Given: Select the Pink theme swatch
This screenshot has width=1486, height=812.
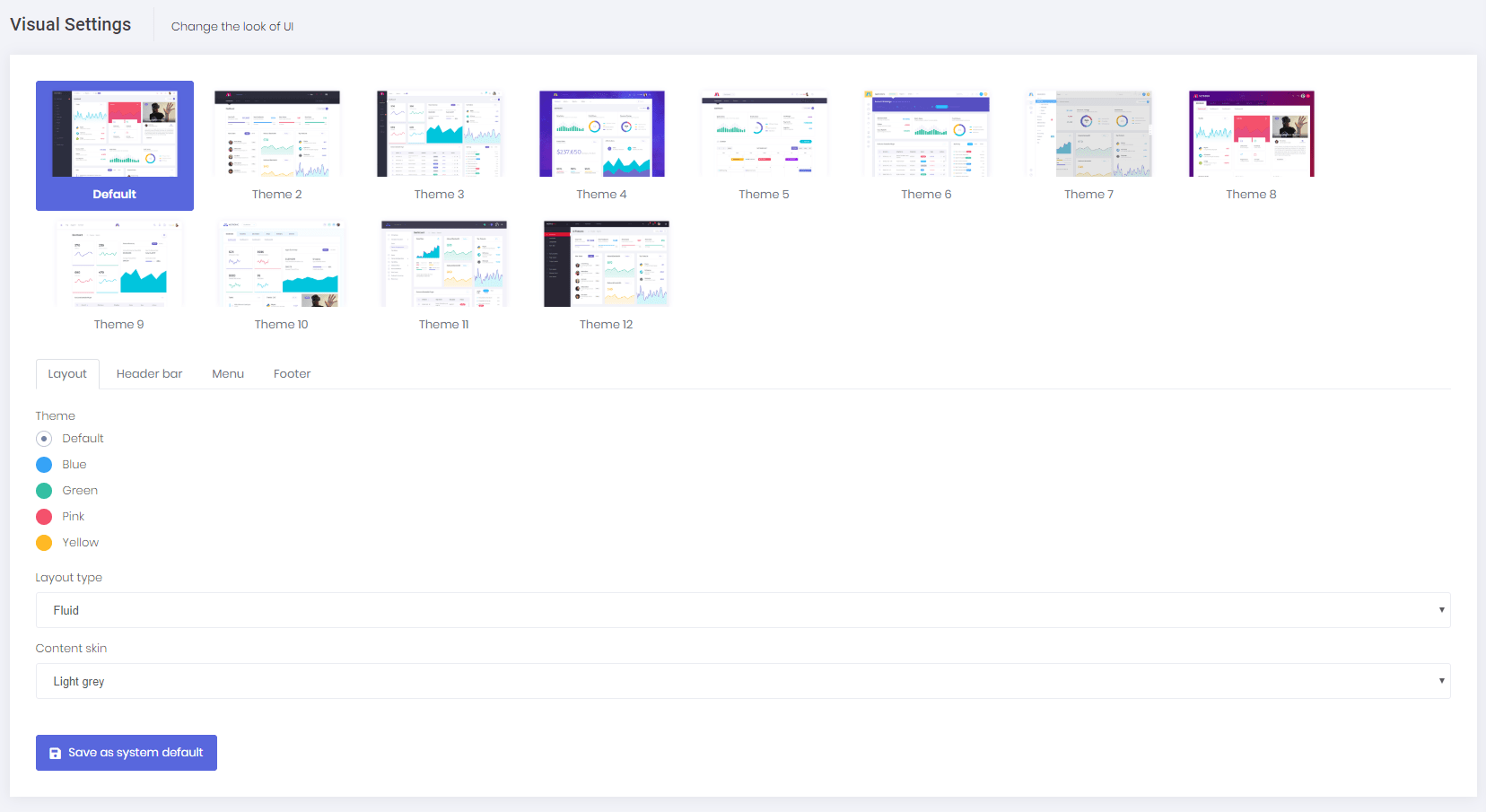Looking at the screenshot, I should [44, 516].
